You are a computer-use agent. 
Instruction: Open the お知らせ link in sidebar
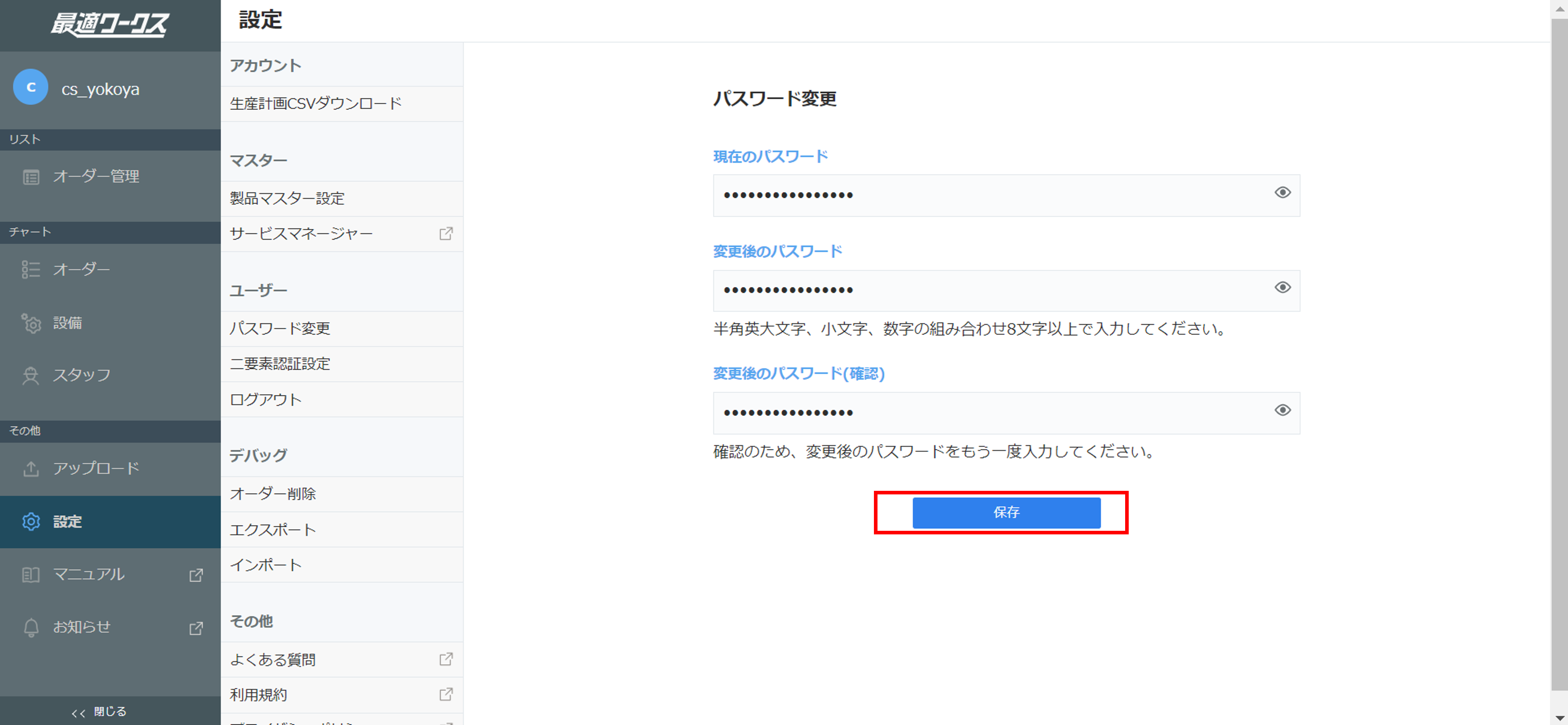(110, 628)
